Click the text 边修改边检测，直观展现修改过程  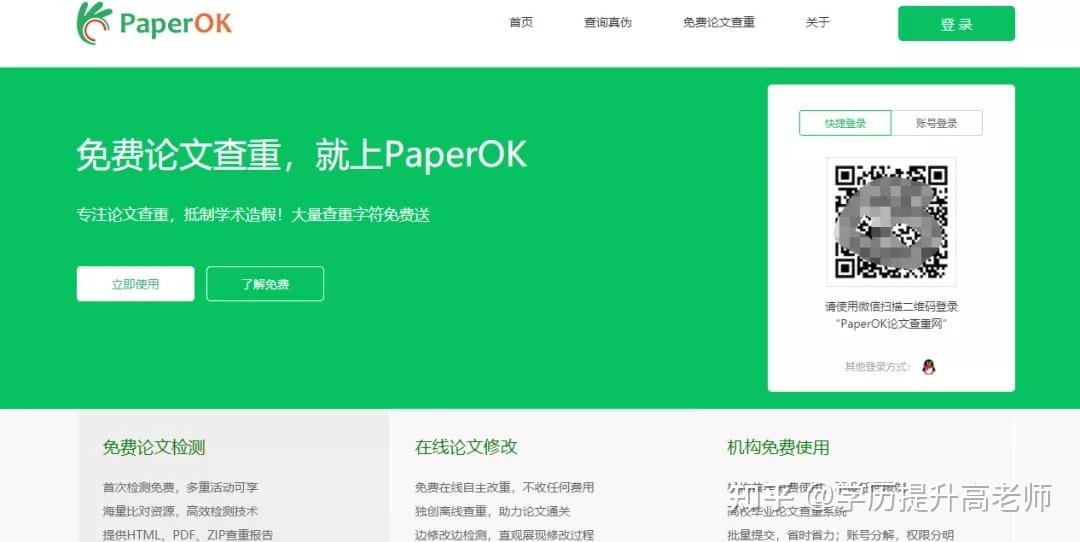(504, 535)
